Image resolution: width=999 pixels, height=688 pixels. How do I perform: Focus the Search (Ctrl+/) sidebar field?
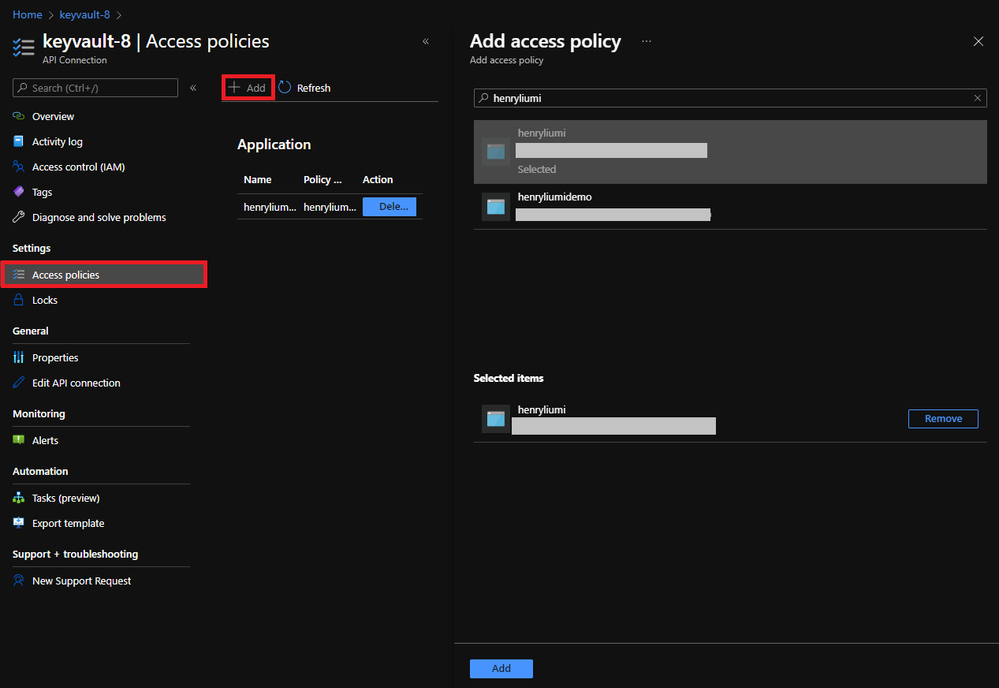tap(95, 88)
